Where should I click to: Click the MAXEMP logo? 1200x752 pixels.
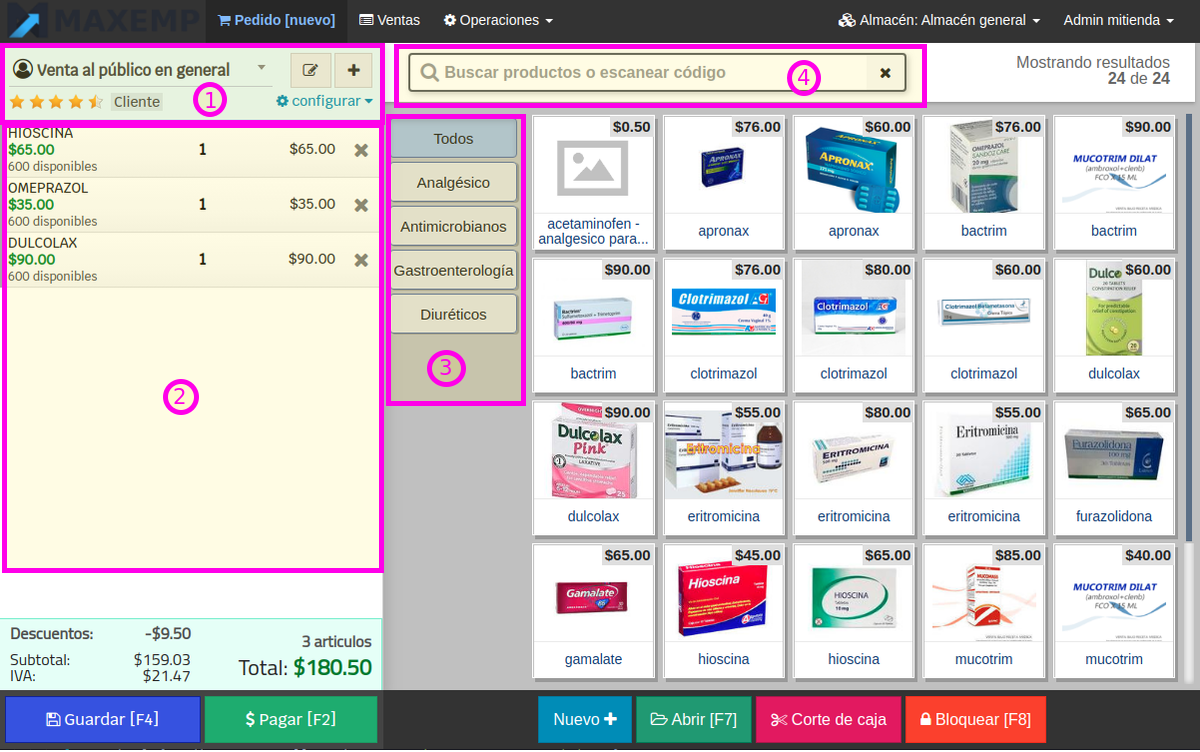(x=104, y=20)
